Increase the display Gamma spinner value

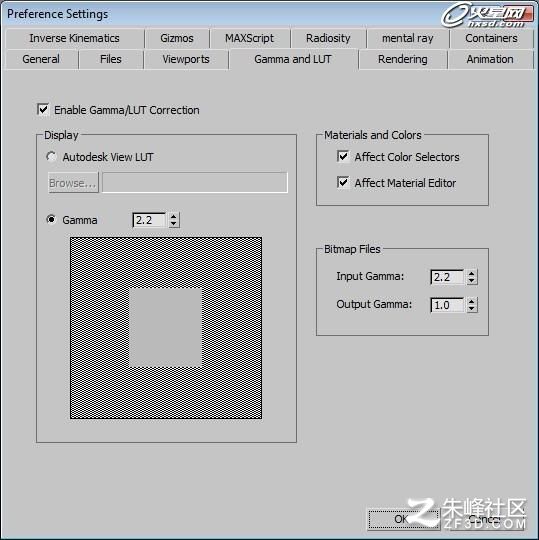coord(174,217)
